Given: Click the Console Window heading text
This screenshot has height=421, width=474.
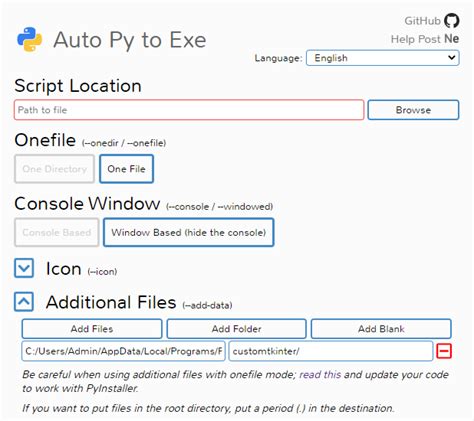Looking at the screenshot, I should (x=87, y=203).
